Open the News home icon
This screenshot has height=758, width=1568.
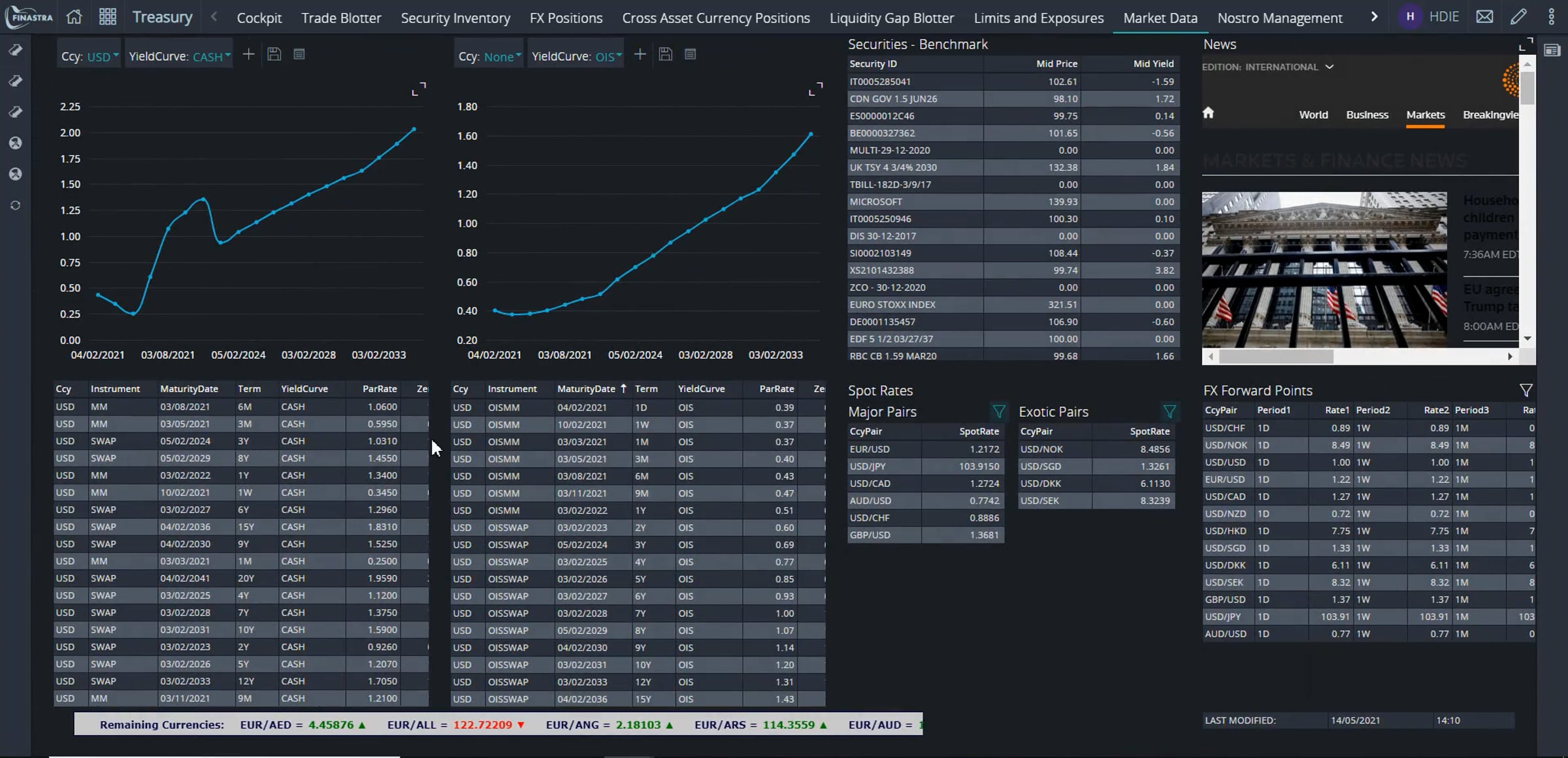tap(1208, 113)
